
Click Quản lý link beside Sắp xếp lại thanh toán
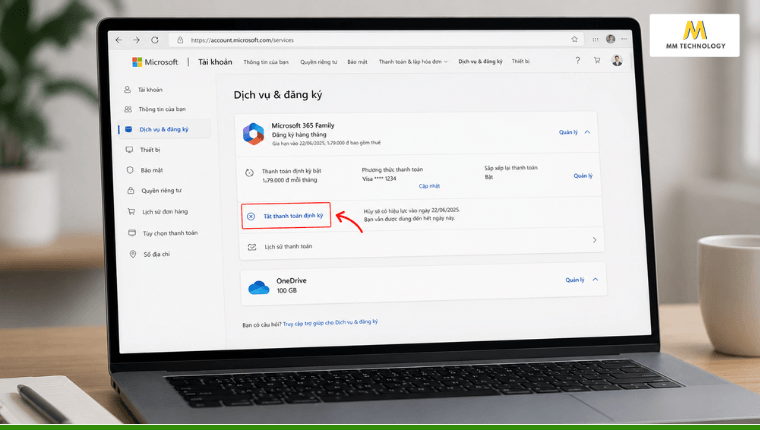pyautogui.click(x=583, y=176)
